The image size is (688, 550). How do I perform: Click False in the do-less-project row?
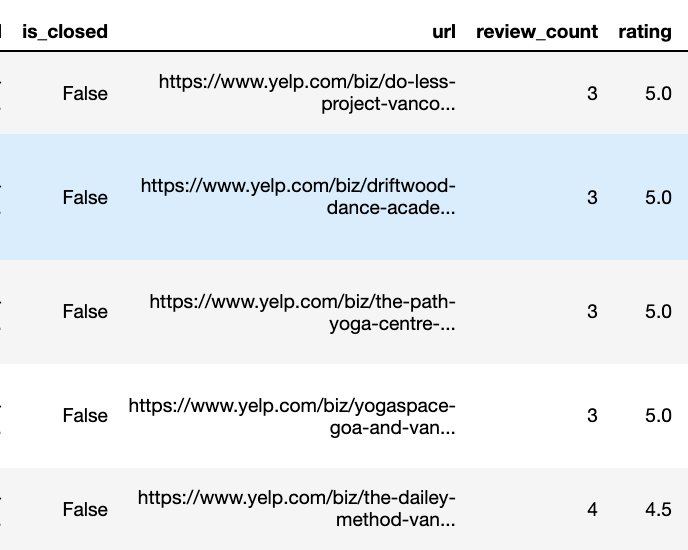[x=85, y=93]
